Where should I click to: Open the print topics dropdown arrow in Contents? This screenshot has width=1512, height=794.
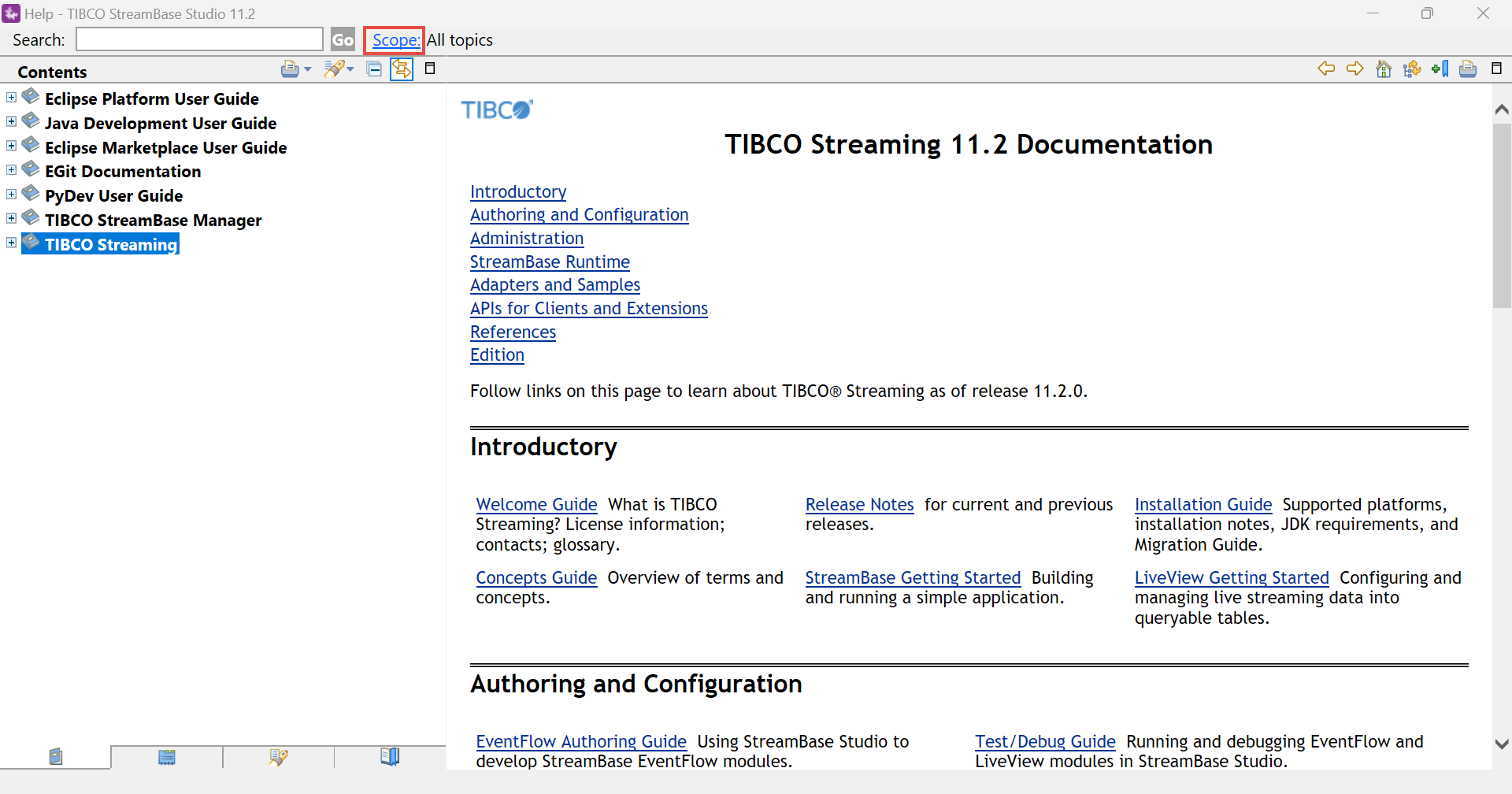[x=308, y=69]
